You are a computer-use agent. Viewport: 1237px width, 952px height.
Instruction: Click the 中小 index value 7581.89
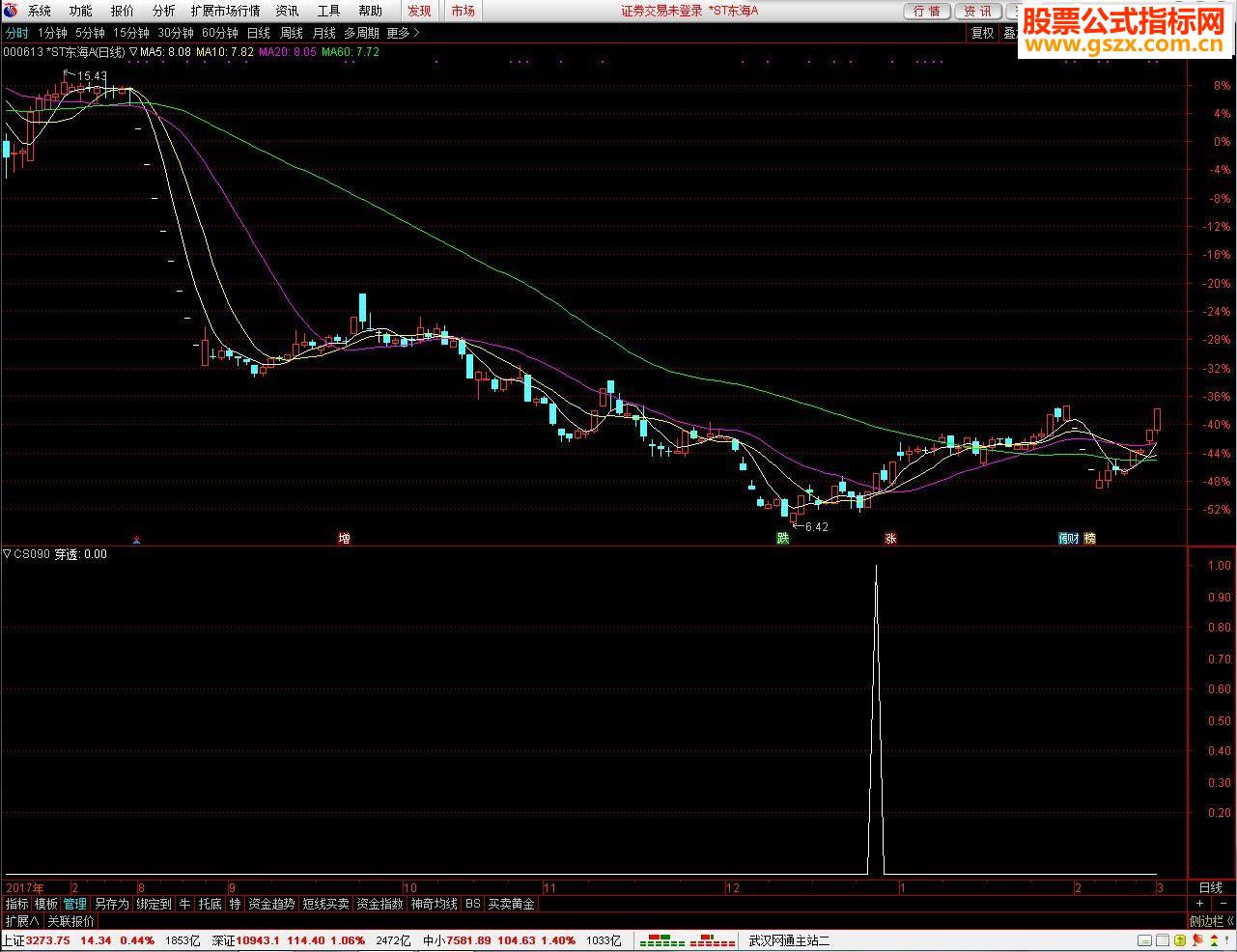tap(468, 940)
